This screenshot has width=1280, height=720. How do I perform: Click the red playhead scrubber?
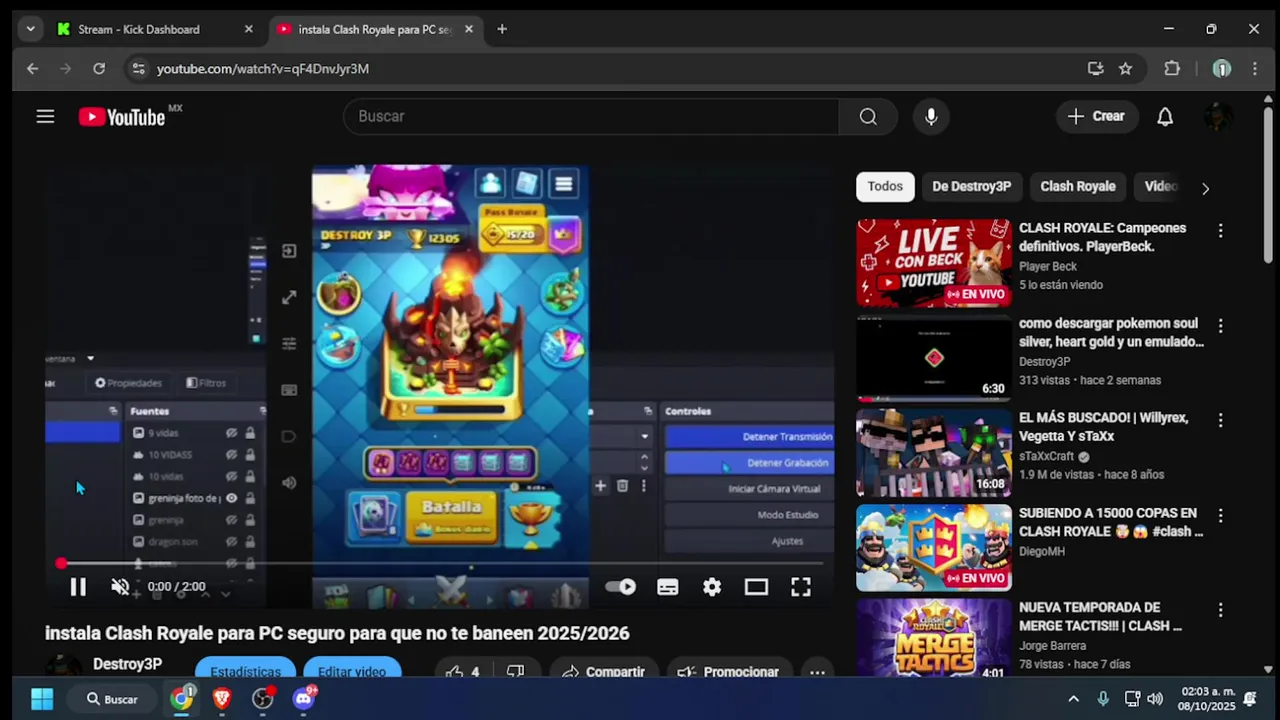(x=61, y=564)
